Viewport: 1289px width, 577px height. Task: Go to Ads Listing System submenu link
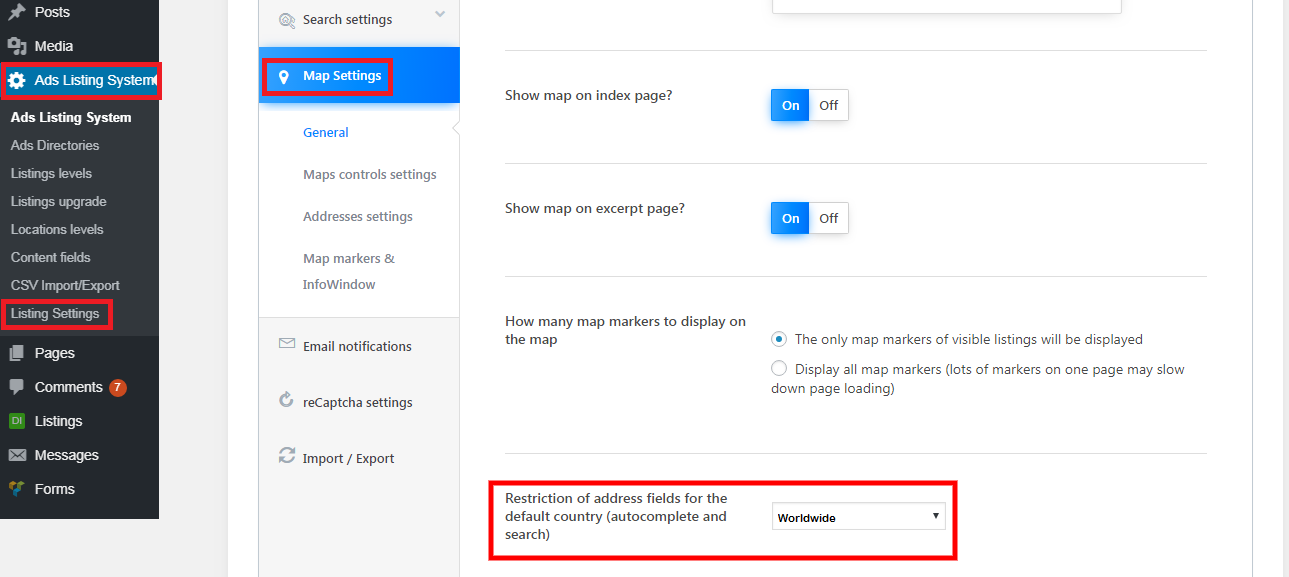pyautogui.click(x=71, y=117)
